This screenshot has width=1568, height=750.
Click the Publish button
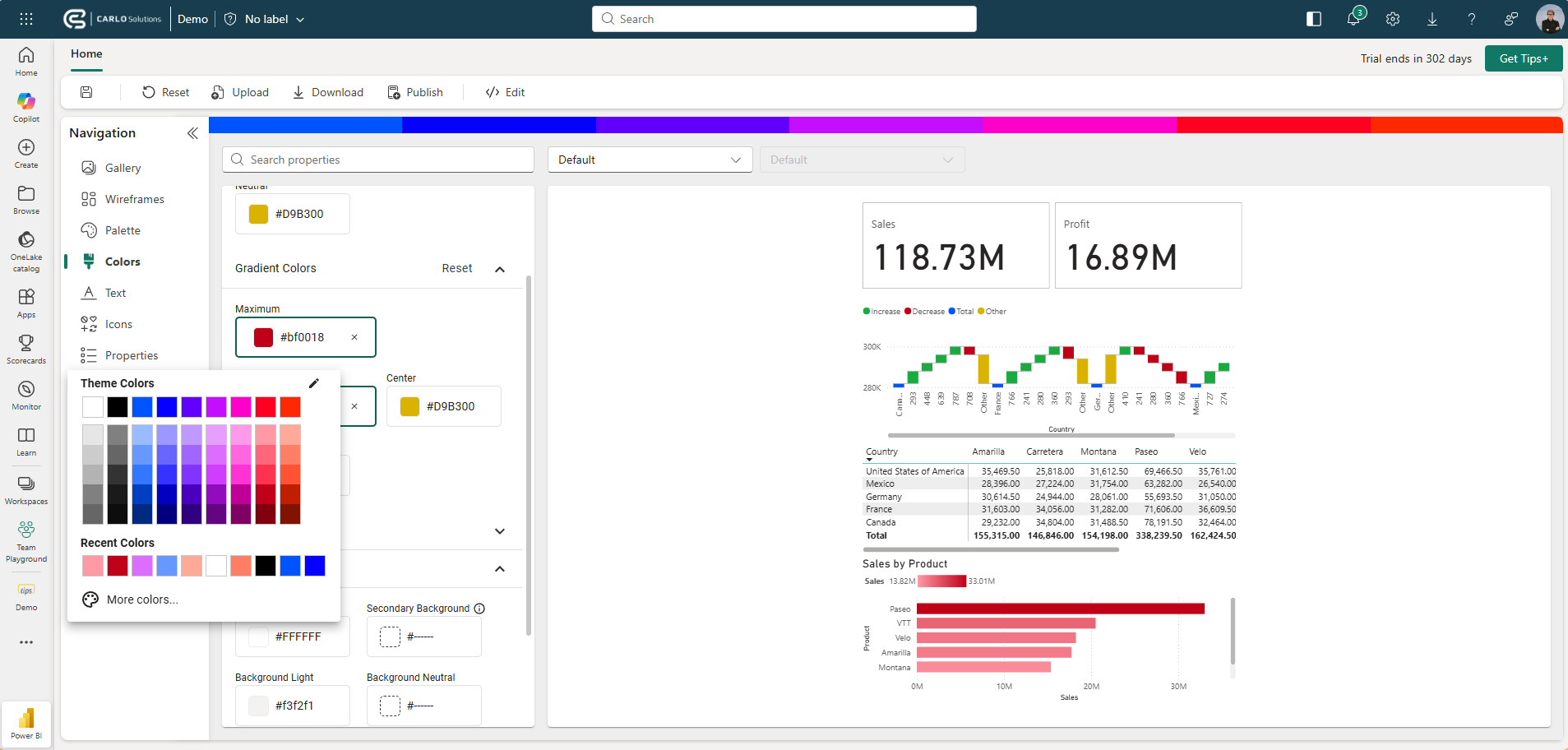415,92
